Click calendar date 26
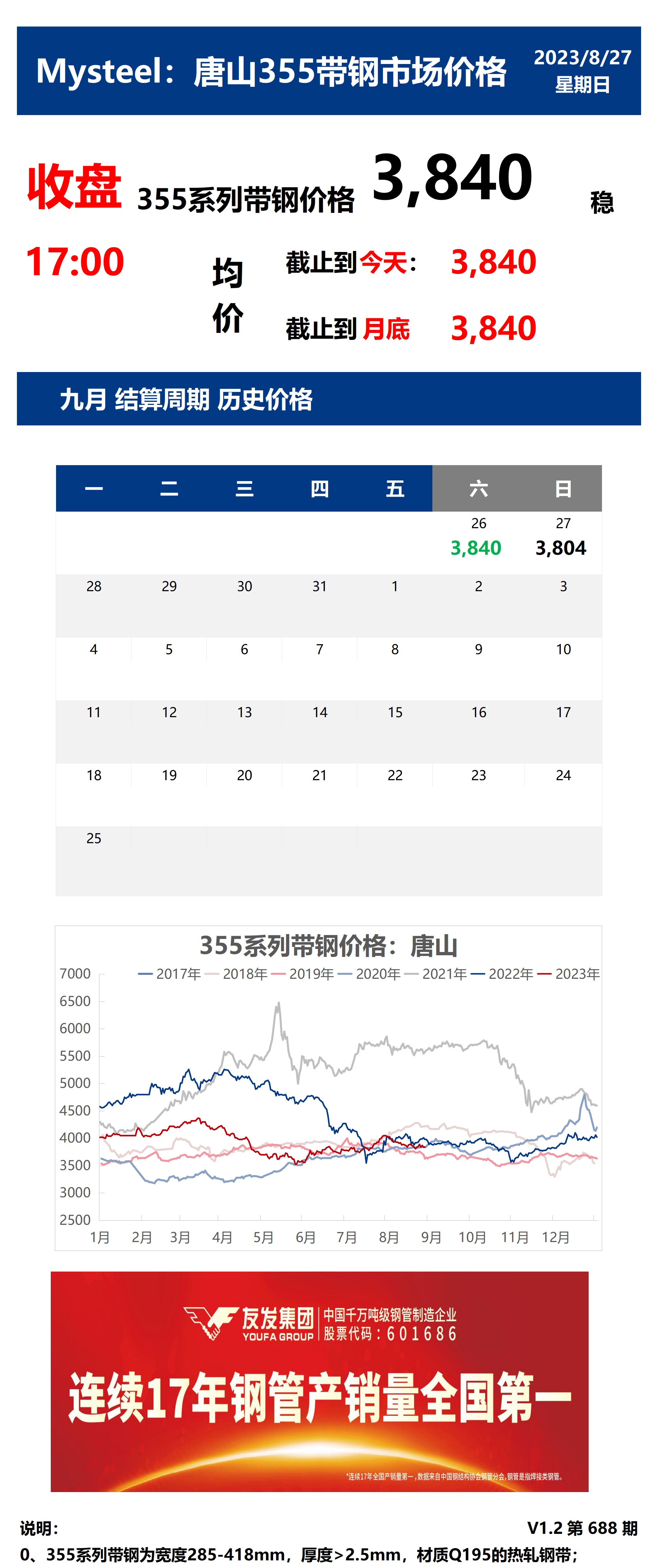The width and height of the screenshot is (658, 1568). coord(479,524)
